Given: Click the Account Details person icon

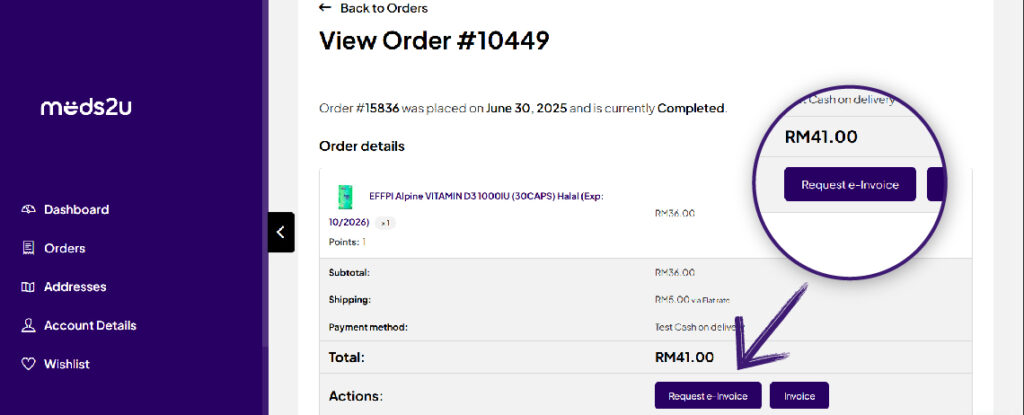Looking at the screenshot, I should tap(28, 326).
